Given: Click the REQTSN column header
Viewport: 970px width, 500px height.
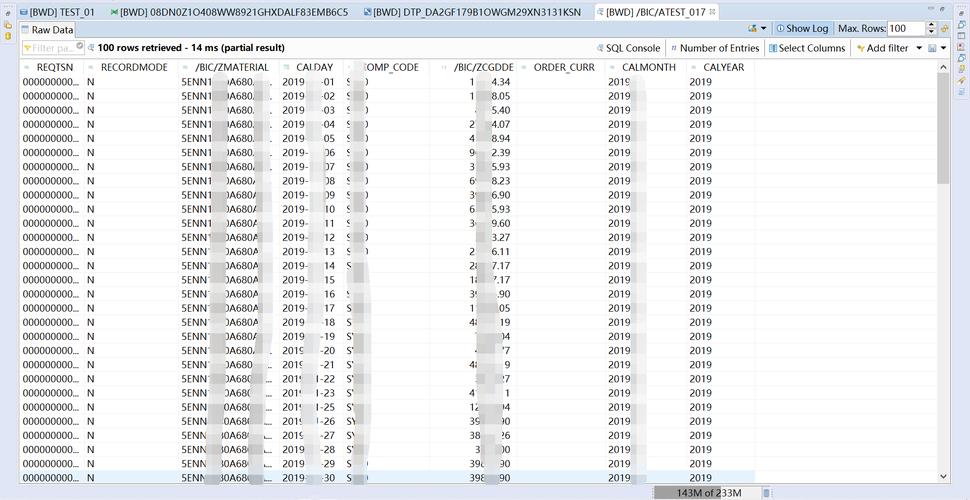Looking at the screenshot, I should point(53,67).
